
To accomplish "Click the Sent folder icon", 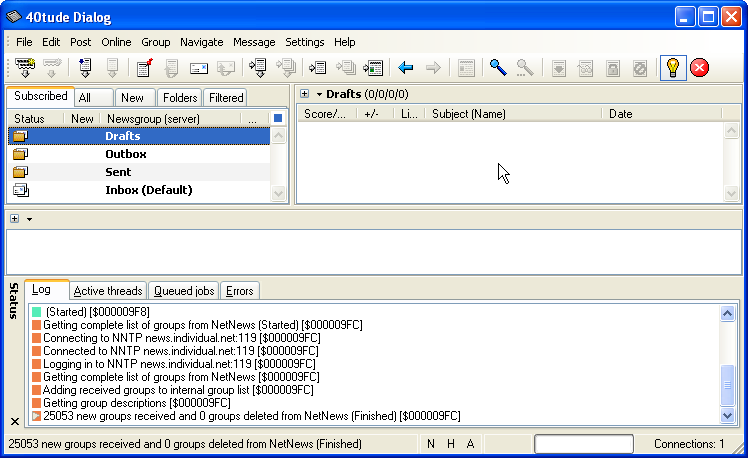I will coord(21,172).
